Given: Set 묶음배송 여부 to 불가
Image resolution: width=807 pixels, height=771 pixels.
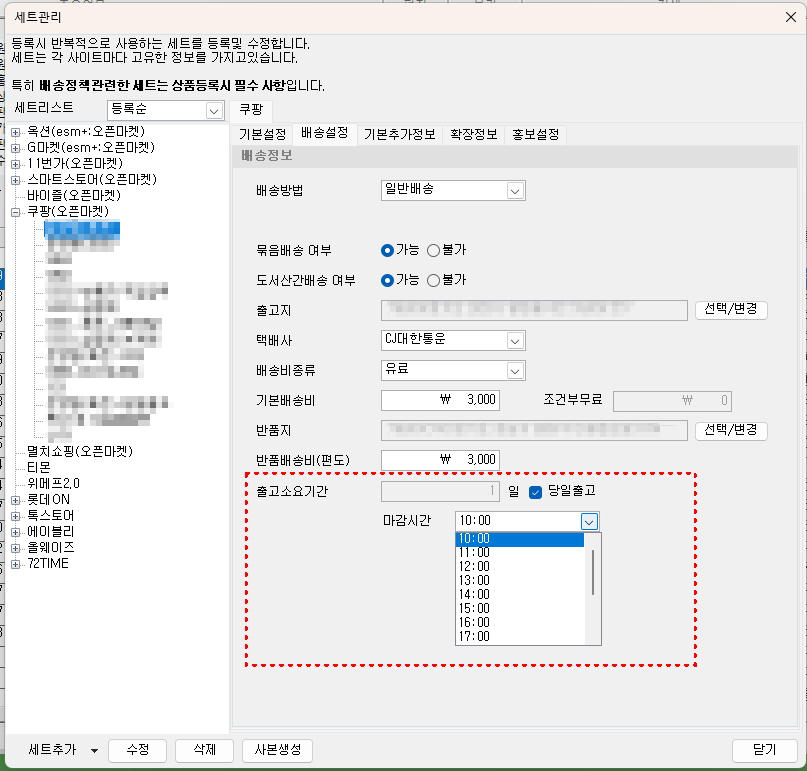Looking at the screenshot, I should [434, 250].
